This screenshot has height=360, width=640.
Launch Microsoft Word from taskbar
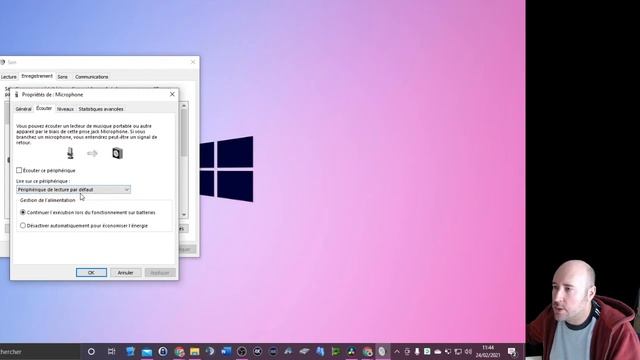226,351
